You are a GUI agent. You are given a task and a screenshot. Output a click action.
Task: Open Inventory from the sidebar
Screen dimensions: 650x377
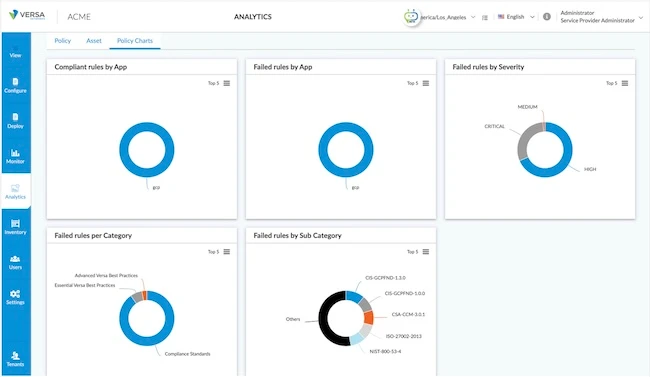[x=15, y=227]
